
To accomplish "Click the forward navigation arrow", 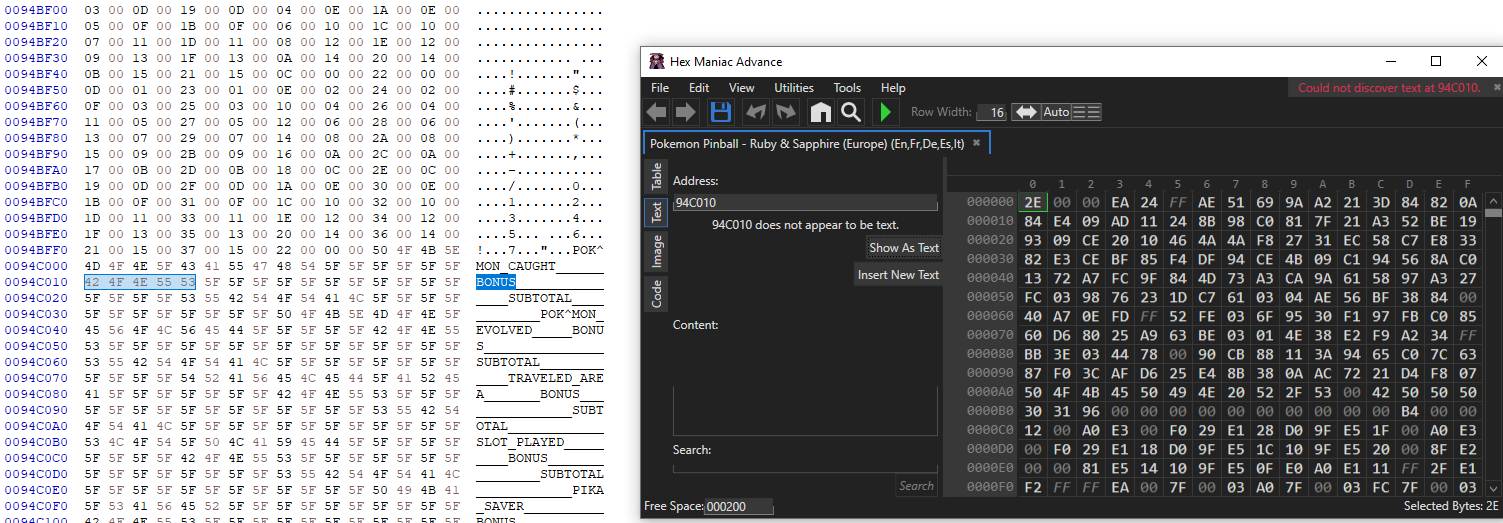I will [x=685, y=112].
